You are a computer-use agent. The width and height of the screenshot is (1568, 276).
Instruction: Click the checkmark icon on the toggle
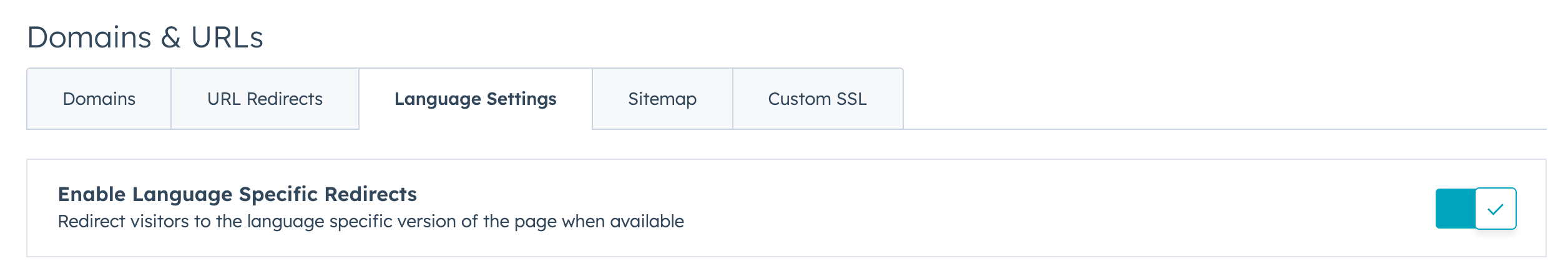1496,209
